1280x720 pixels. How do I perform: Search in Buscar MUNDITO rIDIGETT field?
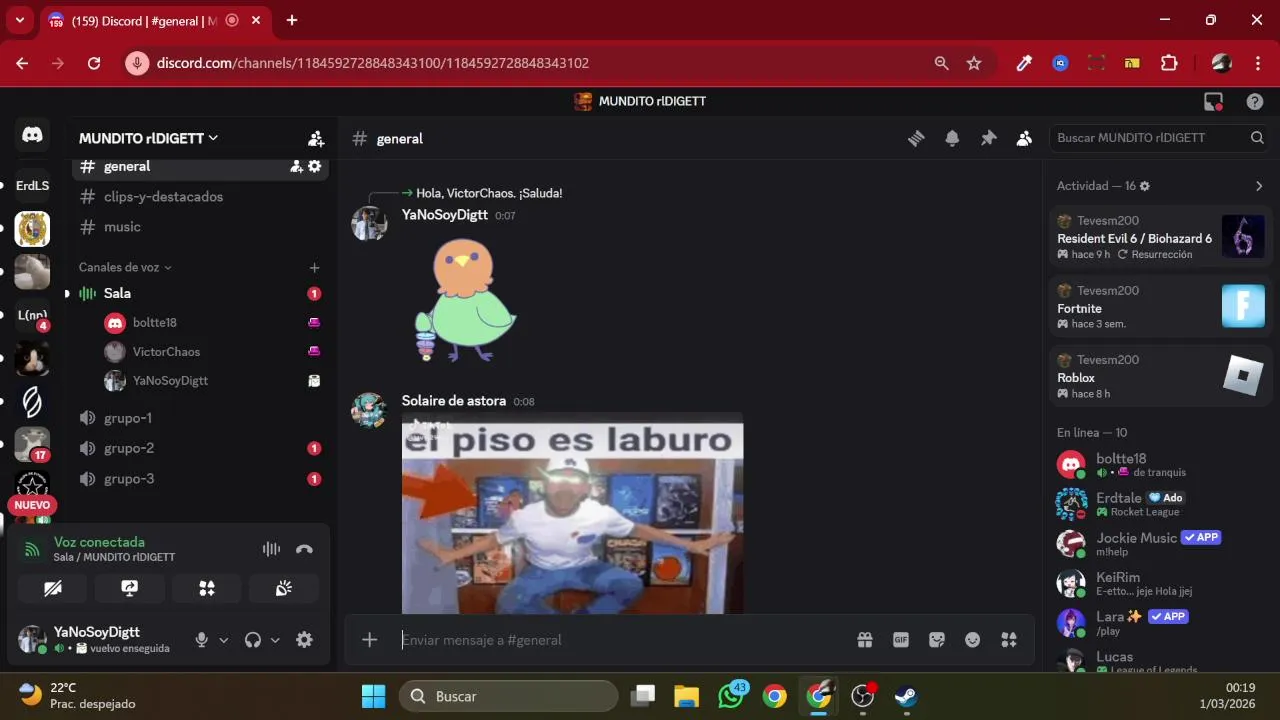pos(1158,138)
